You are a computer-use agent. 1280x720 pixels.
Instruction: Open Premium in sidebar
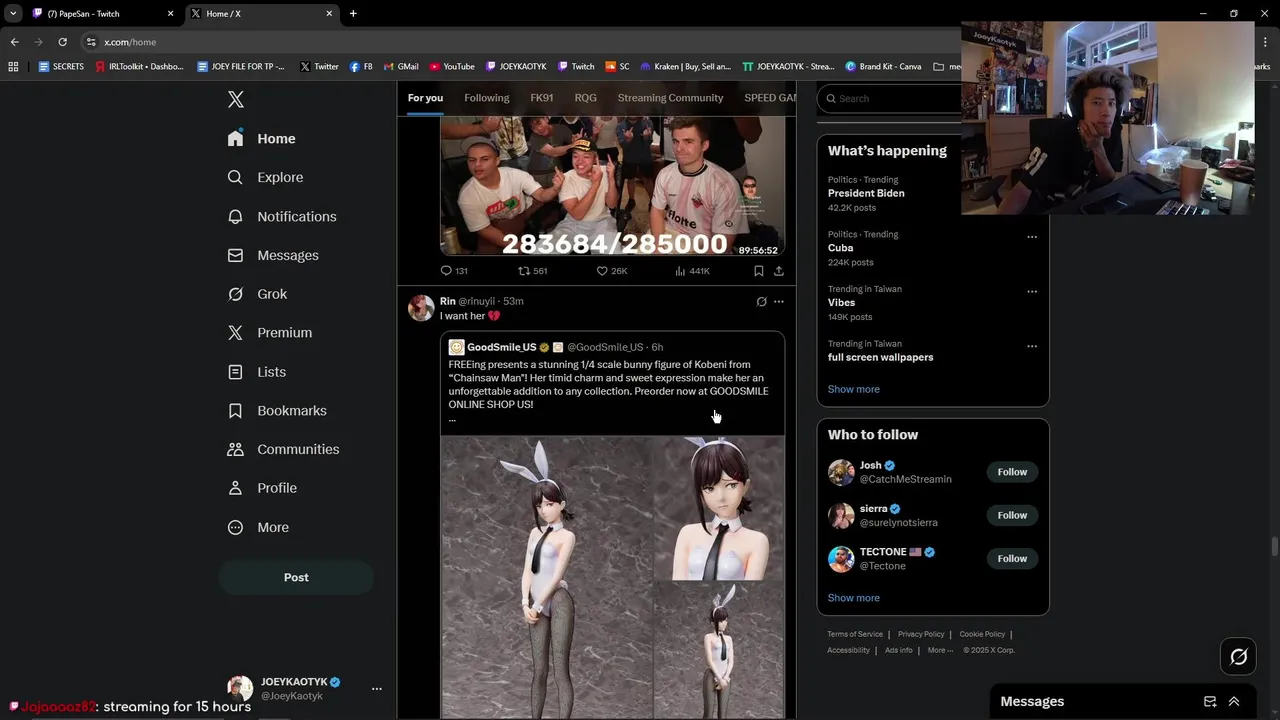tap(270, 333)
